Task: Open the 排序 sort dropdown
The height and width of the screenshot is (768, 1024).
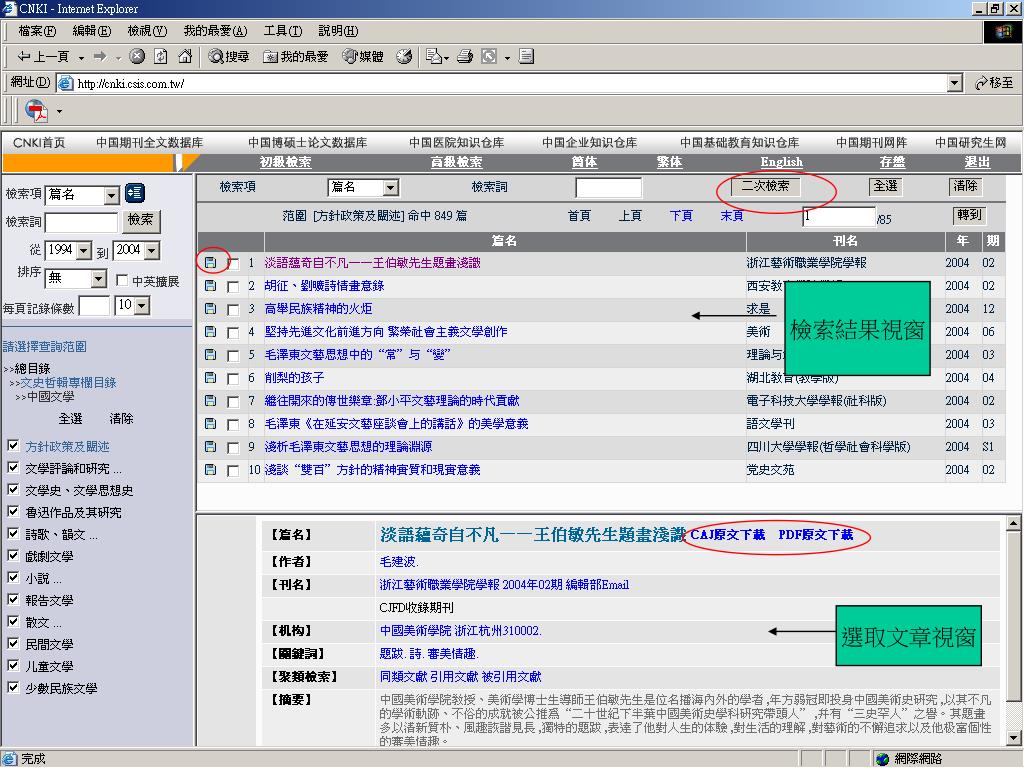Action: coord(98,279)
